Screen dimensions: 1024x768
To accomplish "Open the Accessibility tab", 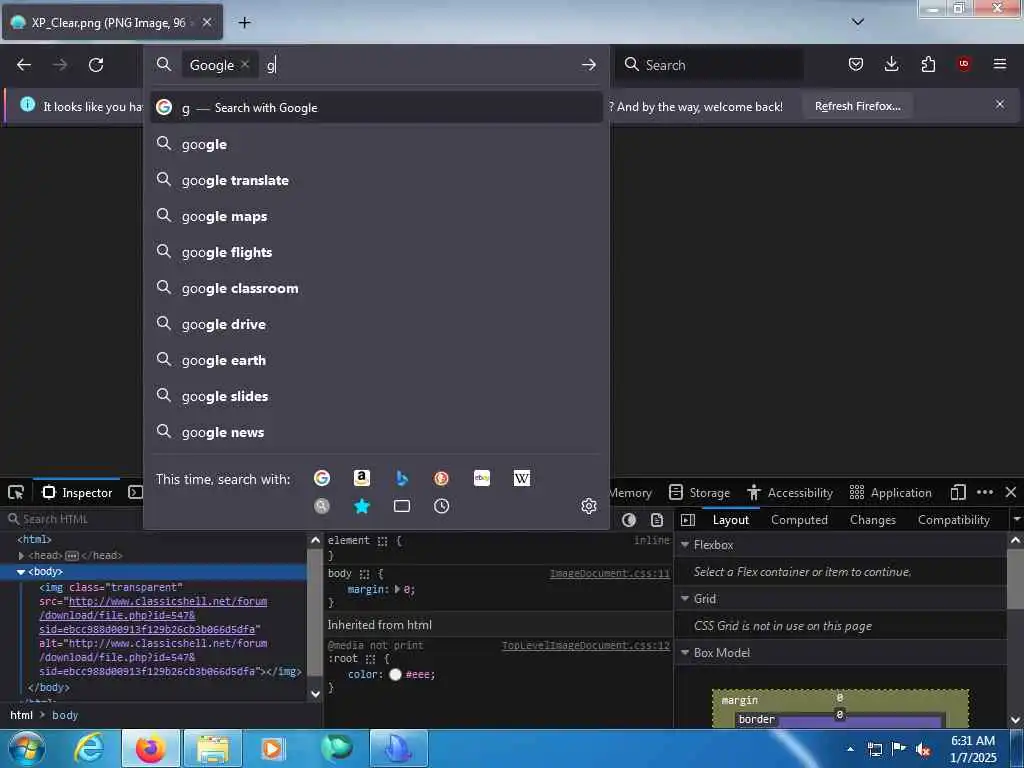I will click(x=791, y=492).
